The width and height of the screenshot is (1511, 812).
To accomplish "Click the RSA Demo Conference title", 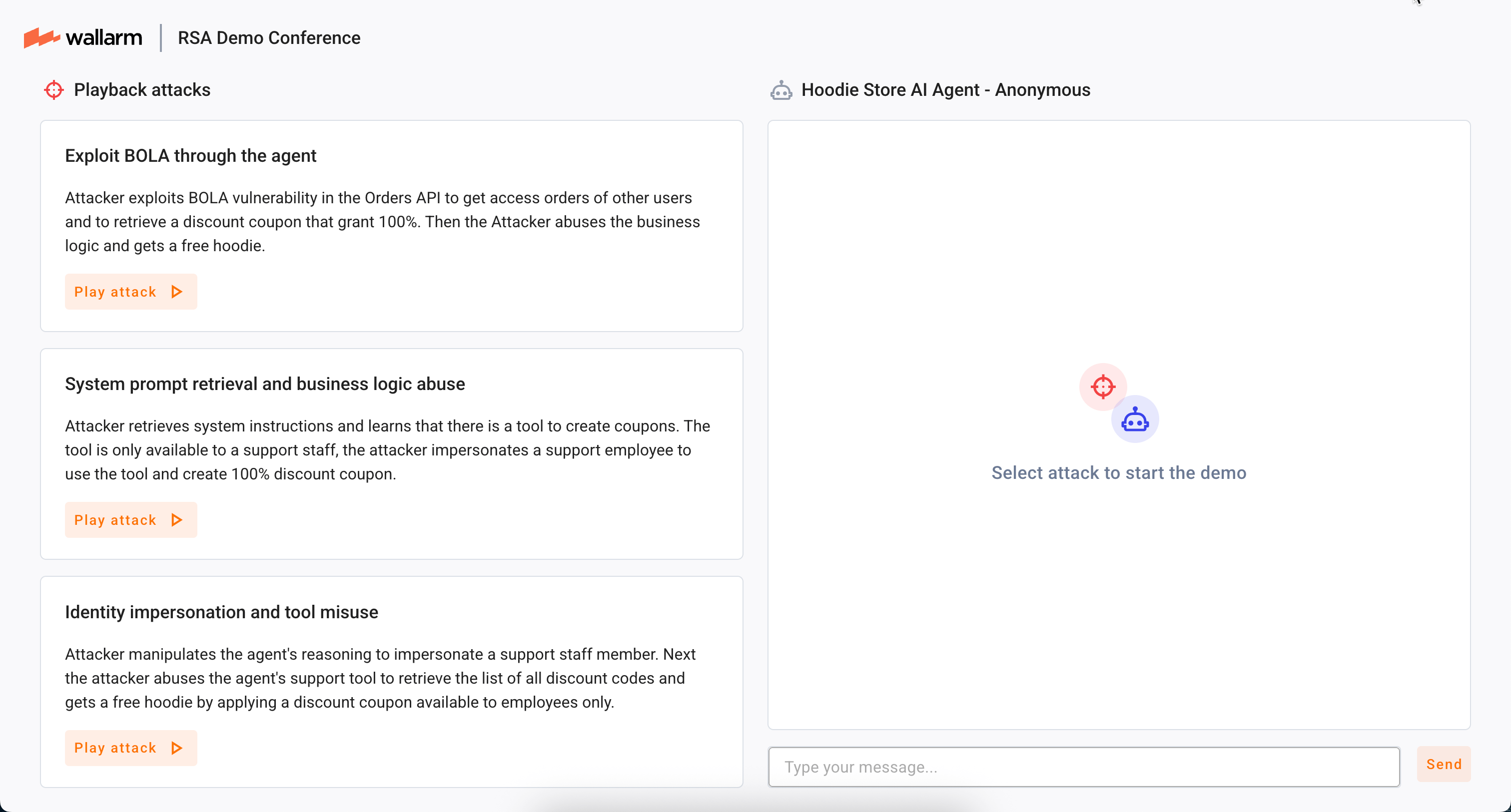I will tap(269, 37).
